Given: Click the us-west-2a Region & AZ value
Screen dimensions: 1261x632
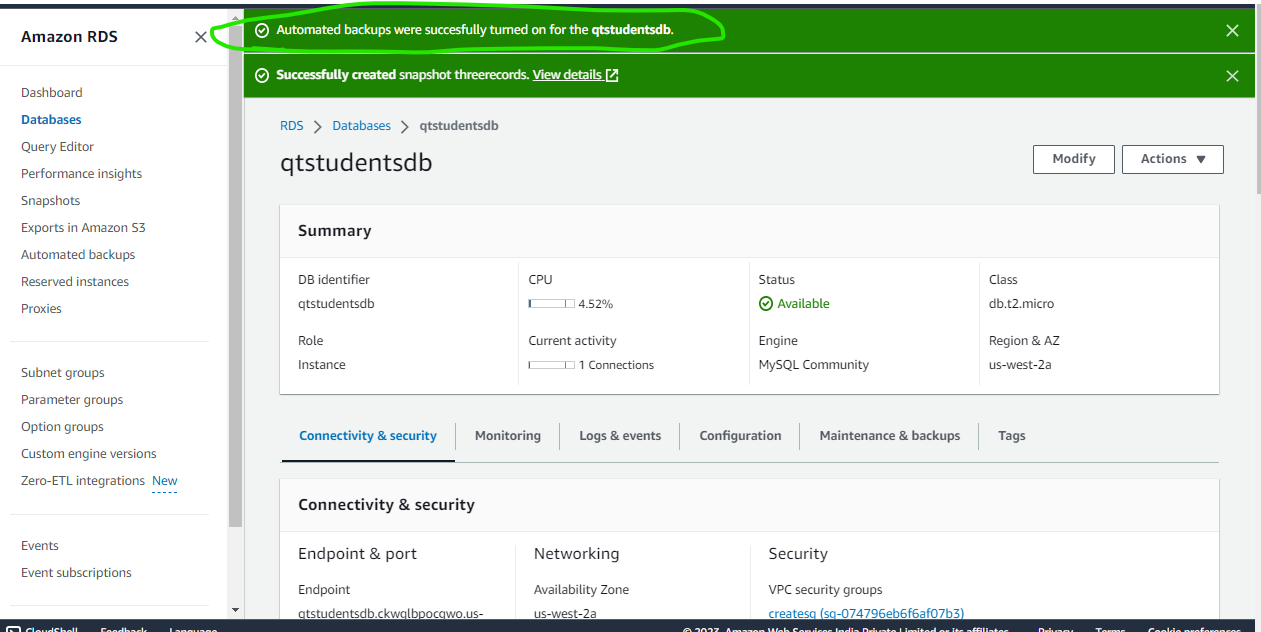Looking at the screenshot, I should click(1020, 365).
